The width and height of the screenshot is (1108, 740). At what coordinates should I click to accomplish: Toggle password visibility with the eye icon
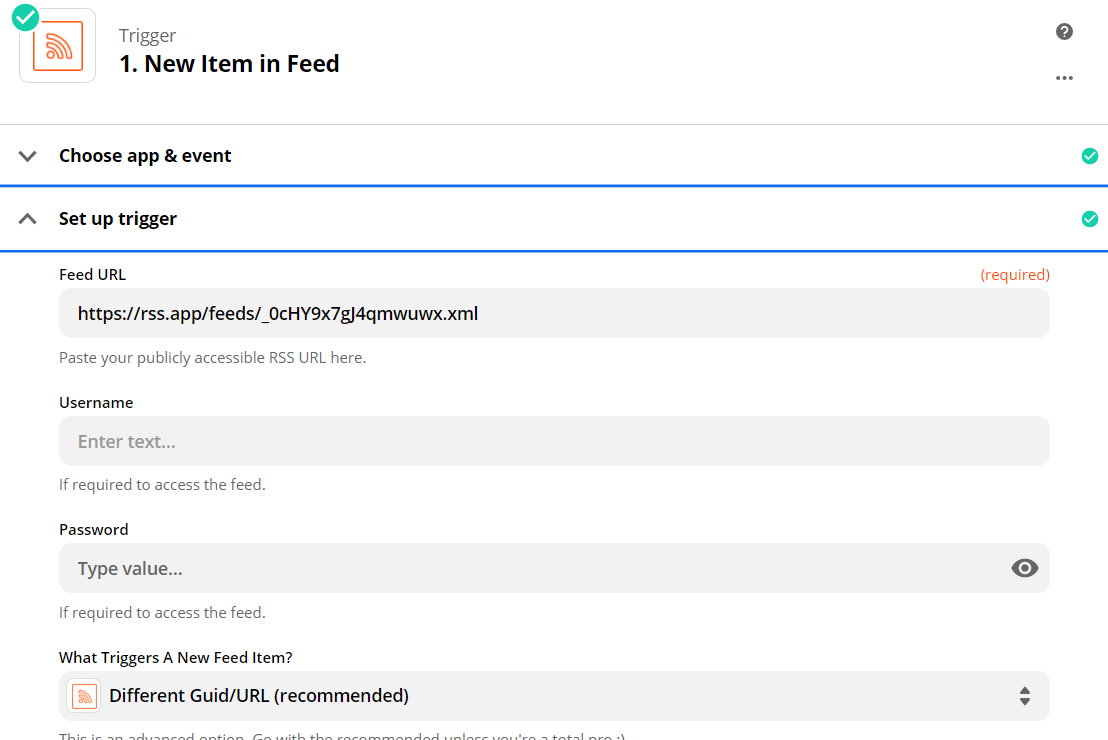[1024, 569]
